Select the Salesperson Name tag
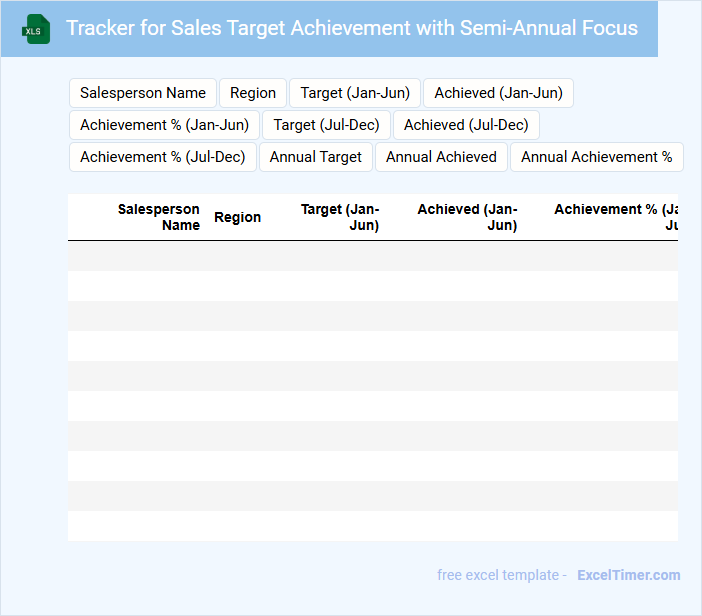 click(x=143, y=93)
